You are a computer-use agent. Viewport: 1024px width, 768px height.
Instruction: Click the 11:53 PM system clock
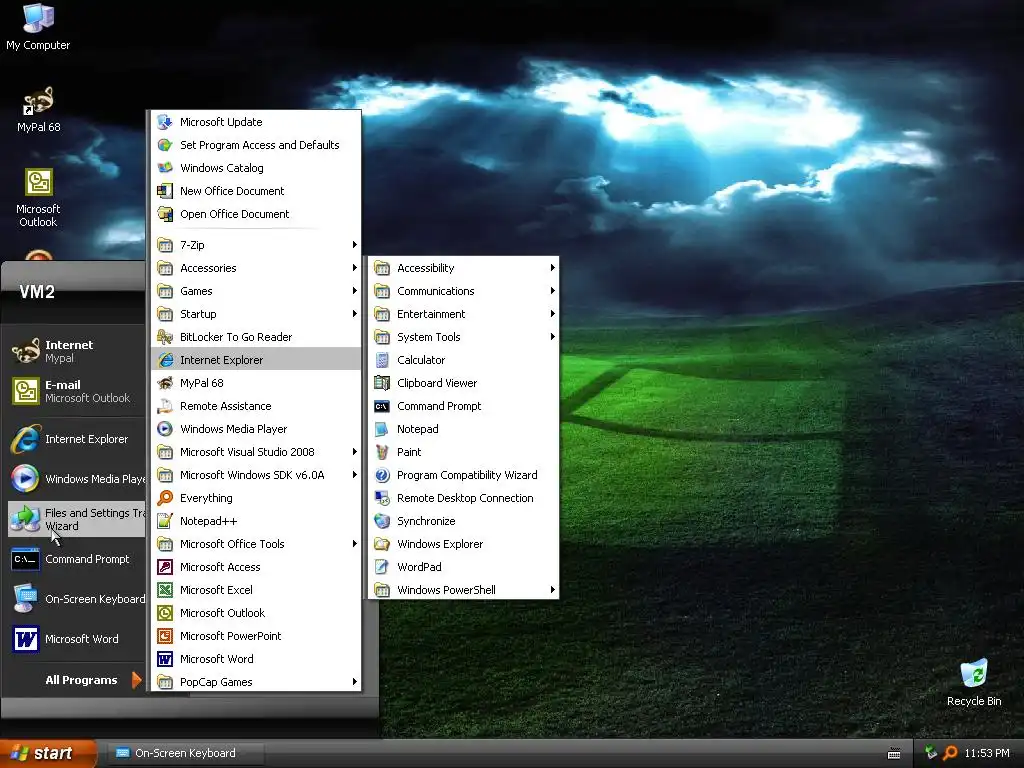987,753
